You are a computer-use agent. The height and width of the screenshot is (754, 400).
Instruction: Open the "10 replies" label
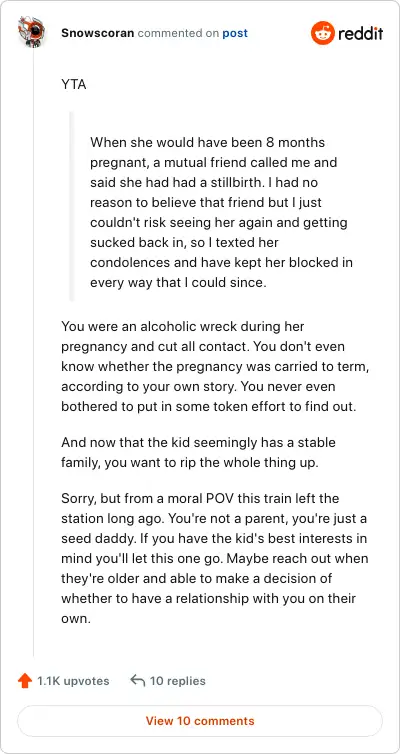tap(177, 681)
